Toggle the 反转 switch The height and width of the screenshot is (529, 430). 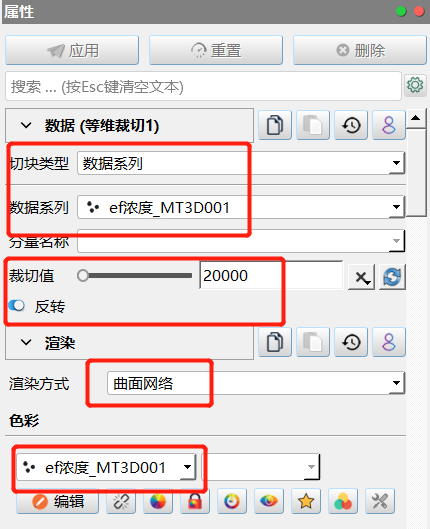17,305
